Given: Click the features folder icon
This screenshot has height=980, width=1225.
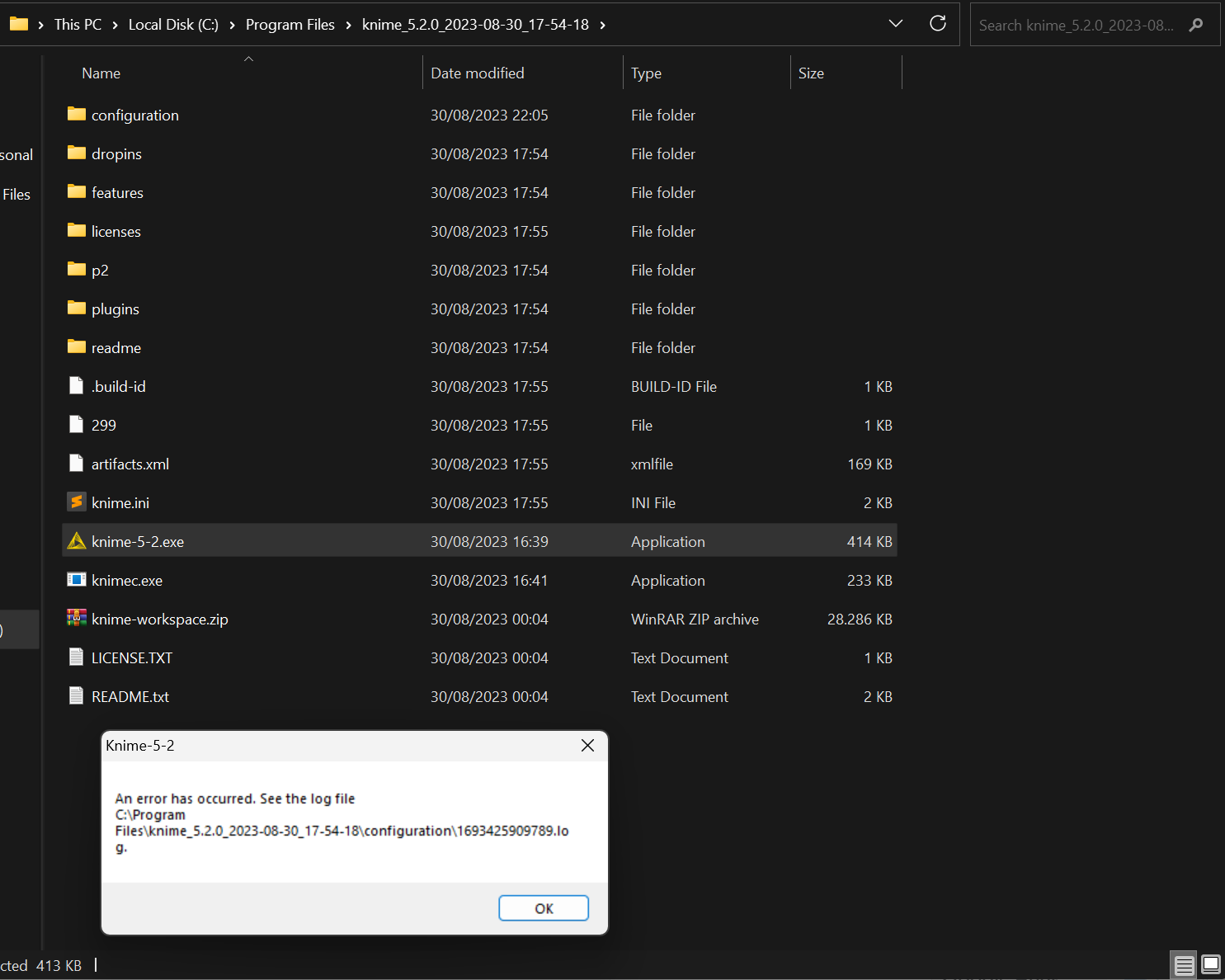Looking at the screenshot, I should 77,191.
